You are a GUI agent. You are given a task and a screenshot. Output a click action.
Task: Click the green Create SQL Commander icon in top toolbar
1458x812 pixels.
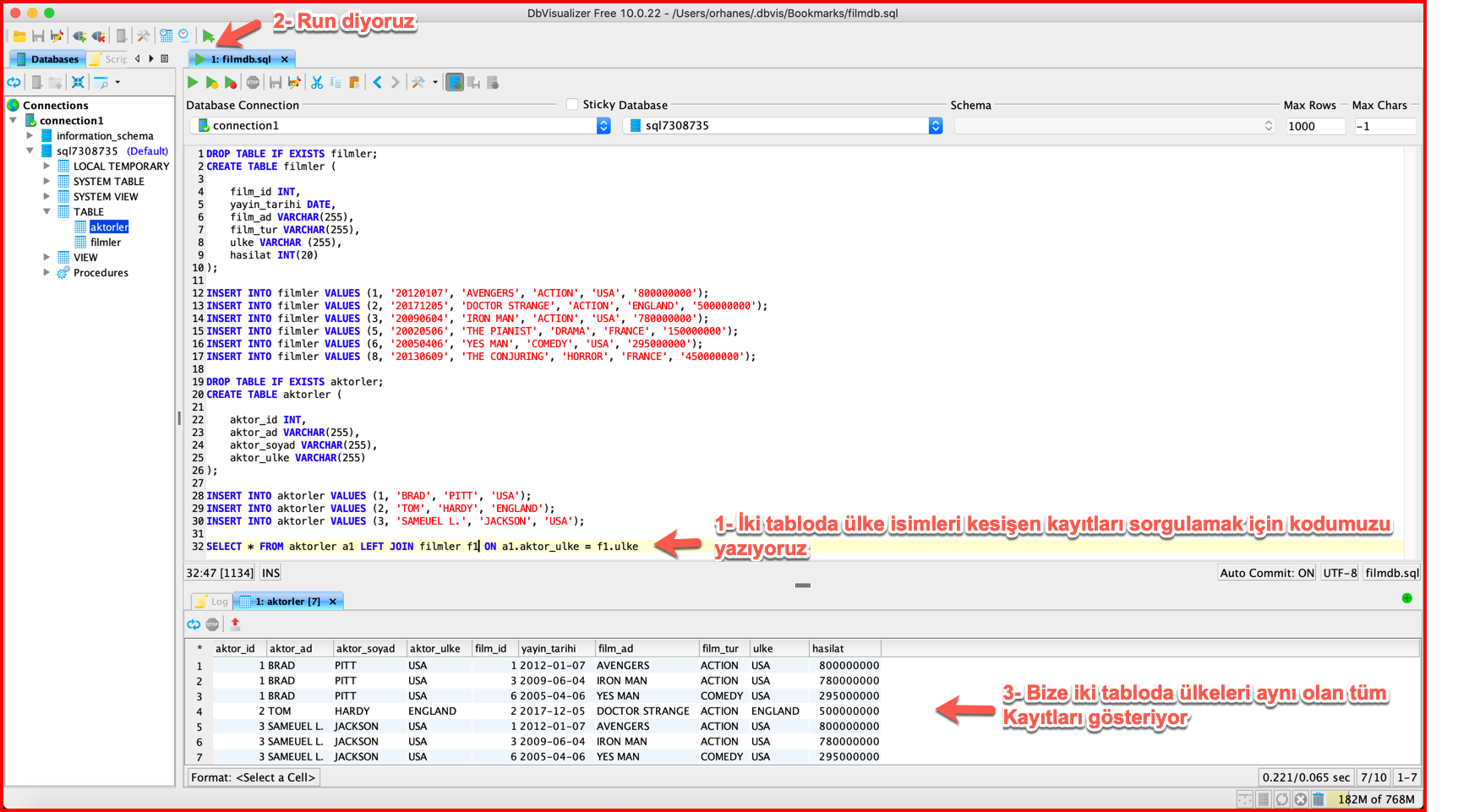[x=208, y=36]
